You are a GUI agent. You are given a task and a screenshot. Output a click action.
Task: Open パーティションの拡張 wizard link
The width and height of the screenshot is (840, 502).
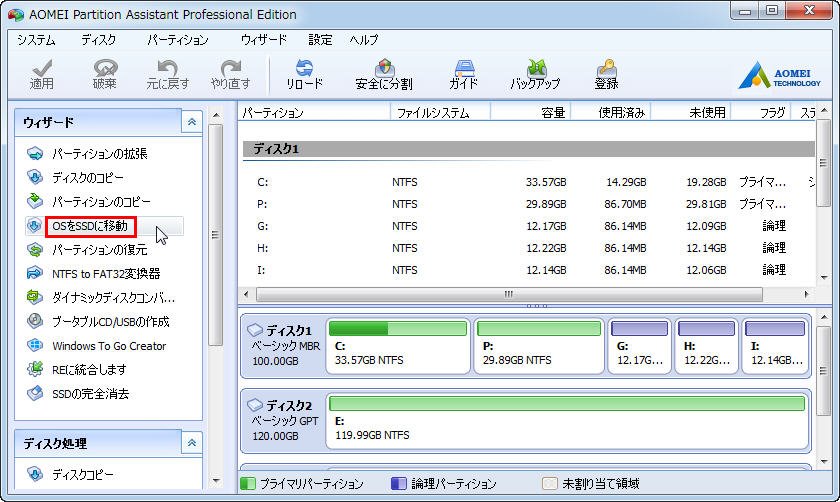100,154
